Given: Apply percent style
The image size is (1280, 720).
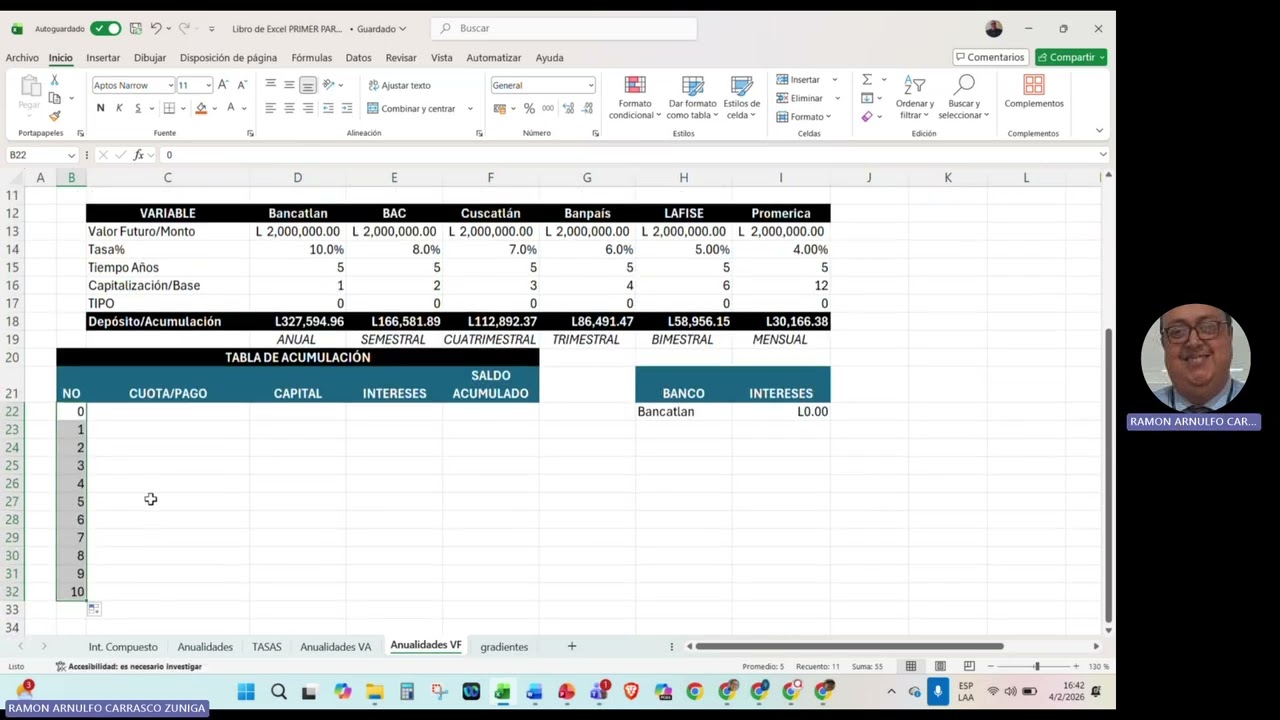Looking at the screenshot, I should 529,108.
